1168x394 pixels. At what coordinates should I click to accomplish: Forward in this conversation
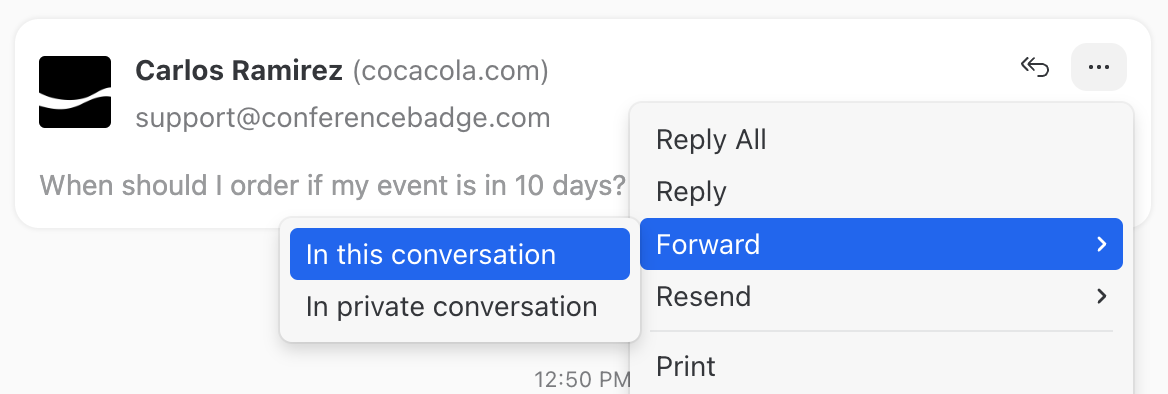[460, 254]
